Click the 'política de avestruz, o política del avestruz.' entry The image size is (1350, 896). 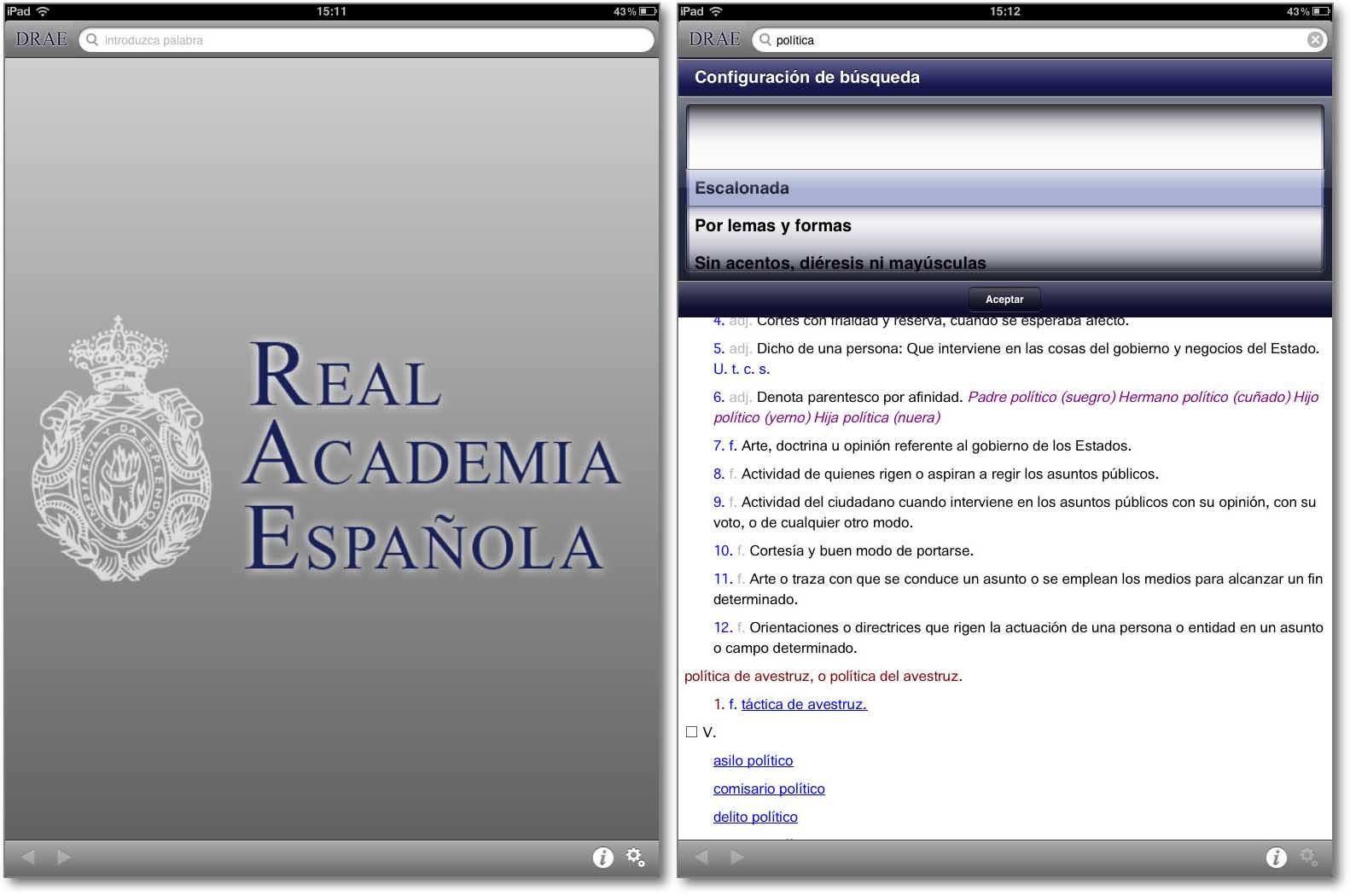(x=823, y=676)
